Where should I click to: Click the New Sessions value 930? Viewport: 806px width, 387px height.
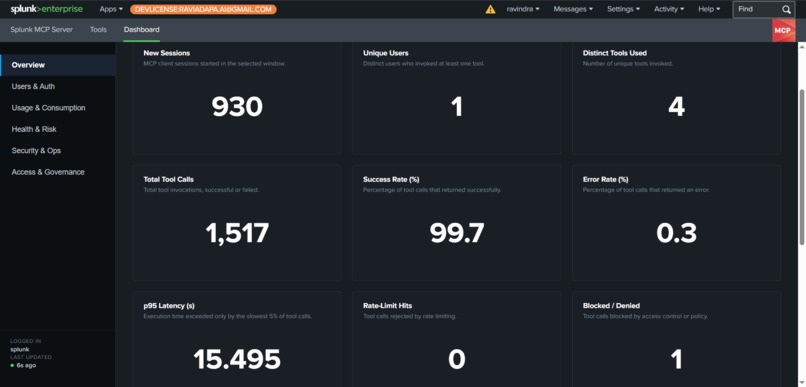tap(237, 107)
